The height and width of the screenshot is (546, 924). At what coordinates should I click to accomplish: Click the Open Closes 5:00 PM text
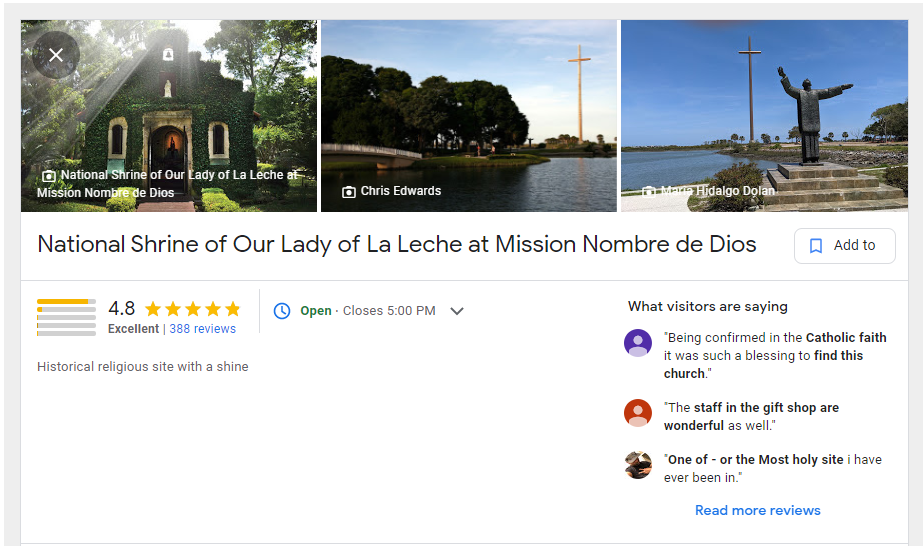[x=368, y=310]
